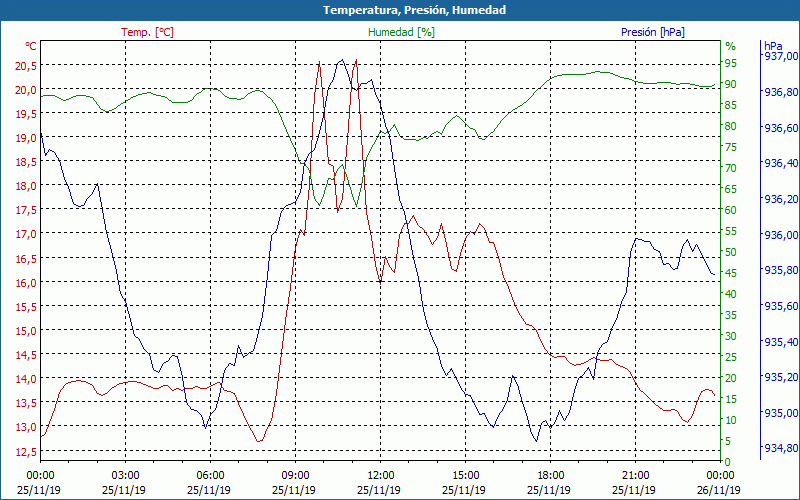Click the 18,5 temperature axis value
Screen dimensions: 800x500
27,162
